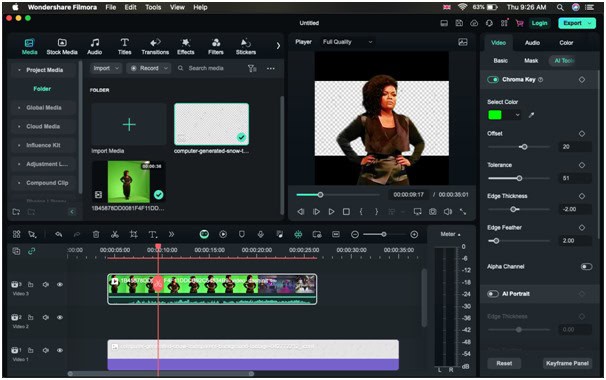The height and width of the screenshot is (380, 606).
Task: Hide the Video 1 track
Action: pos(60,350)
